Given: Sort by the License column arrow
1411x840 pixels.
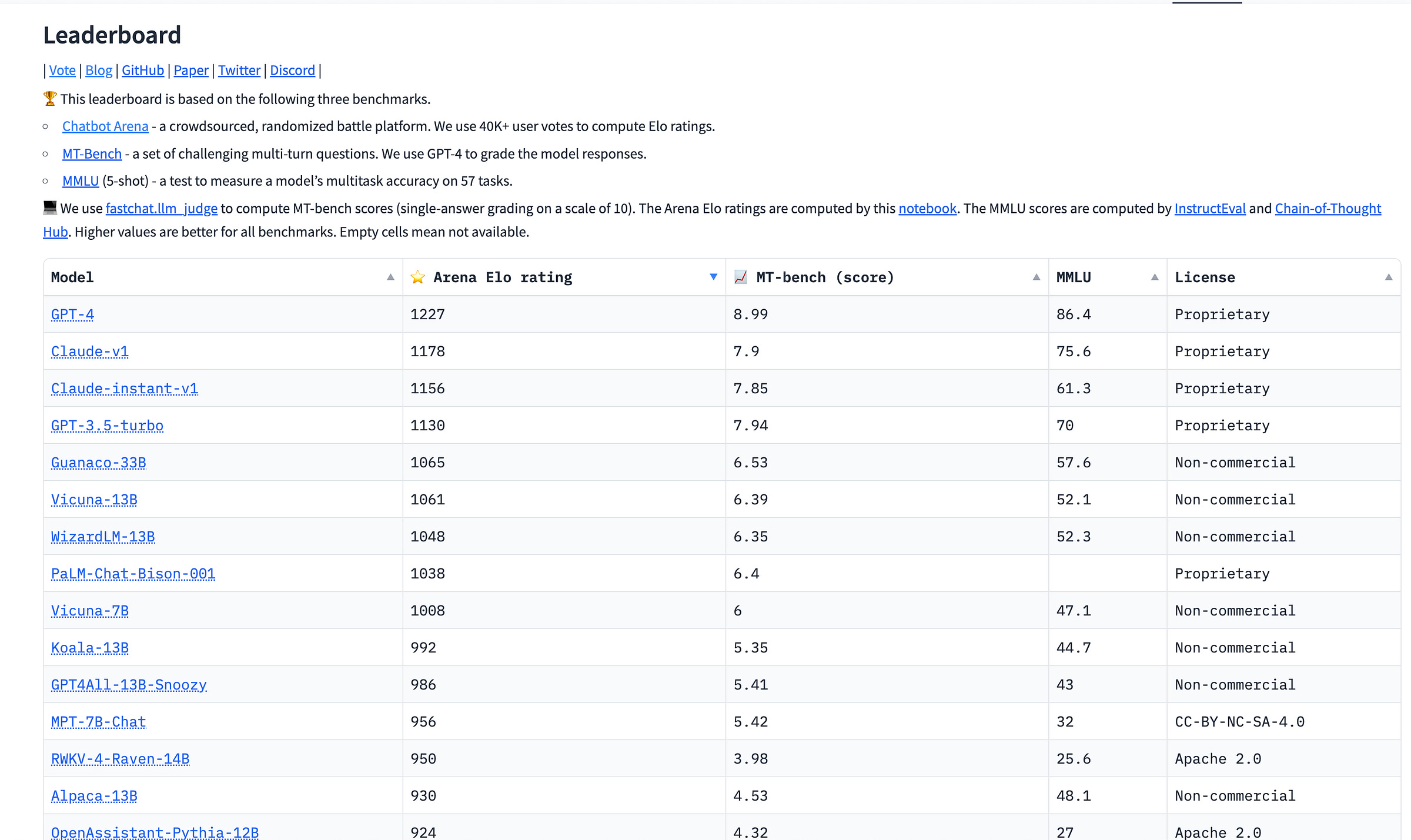Looking at the screenshot, I should [x=1389, y=277].
